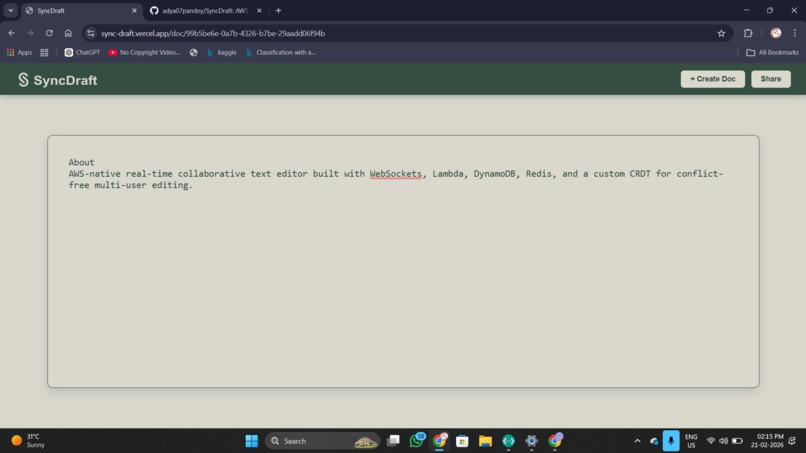
Task: Go to the browser home page
Action: [68, 33]
